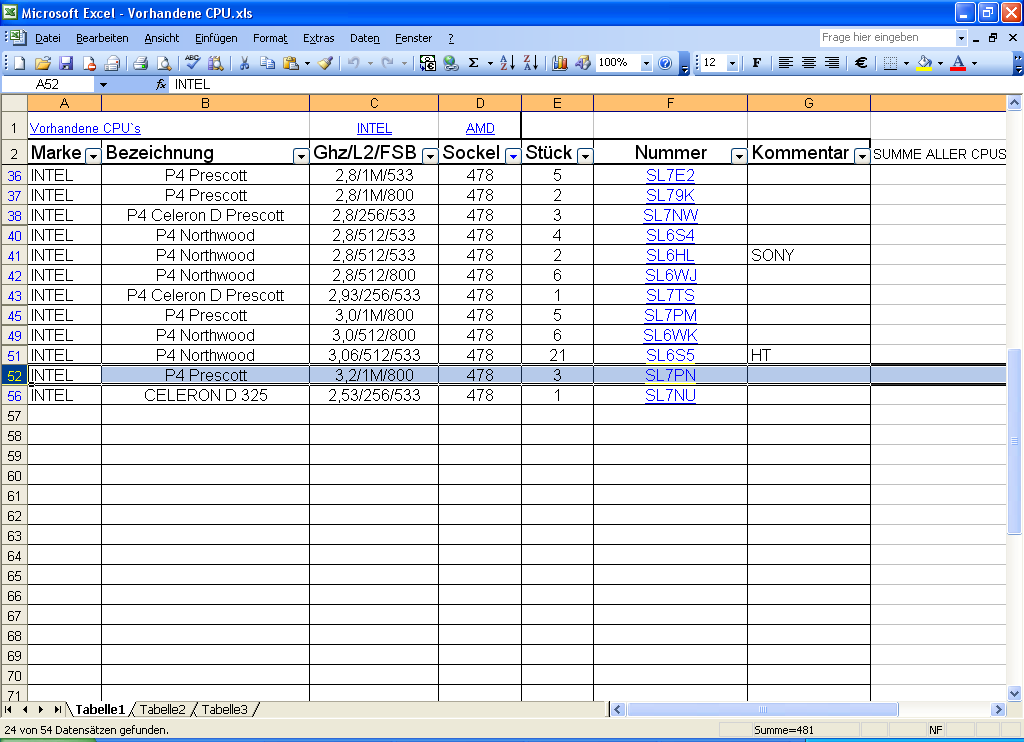Click the Paste clipboard icon

coord(291,63)
